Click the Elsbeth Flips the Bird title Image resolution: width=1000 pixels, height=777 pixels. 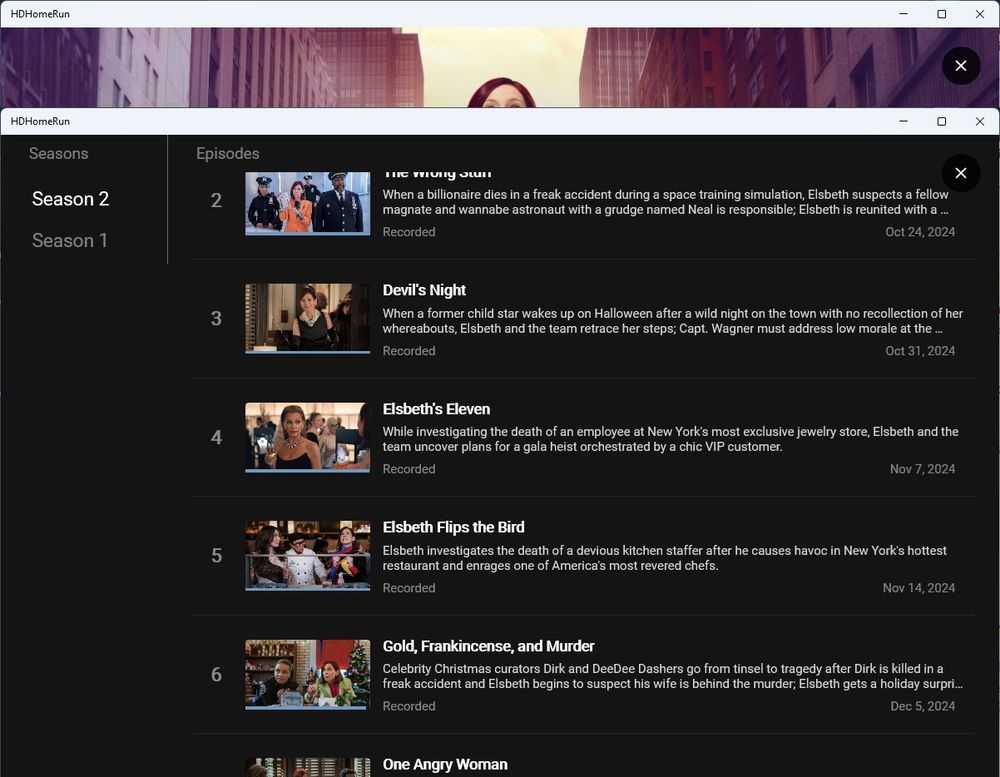[x=453, y=528]
